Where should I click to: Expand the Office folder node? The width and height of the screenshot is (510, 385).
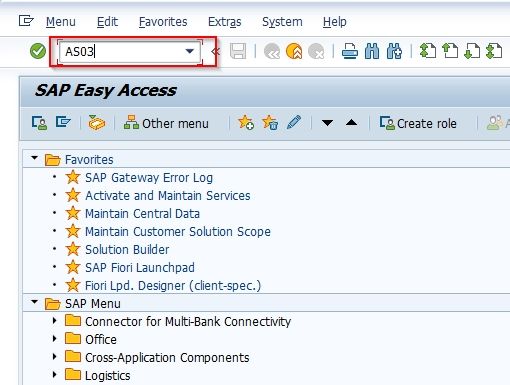pyautogui.click(x=55, y=339)
